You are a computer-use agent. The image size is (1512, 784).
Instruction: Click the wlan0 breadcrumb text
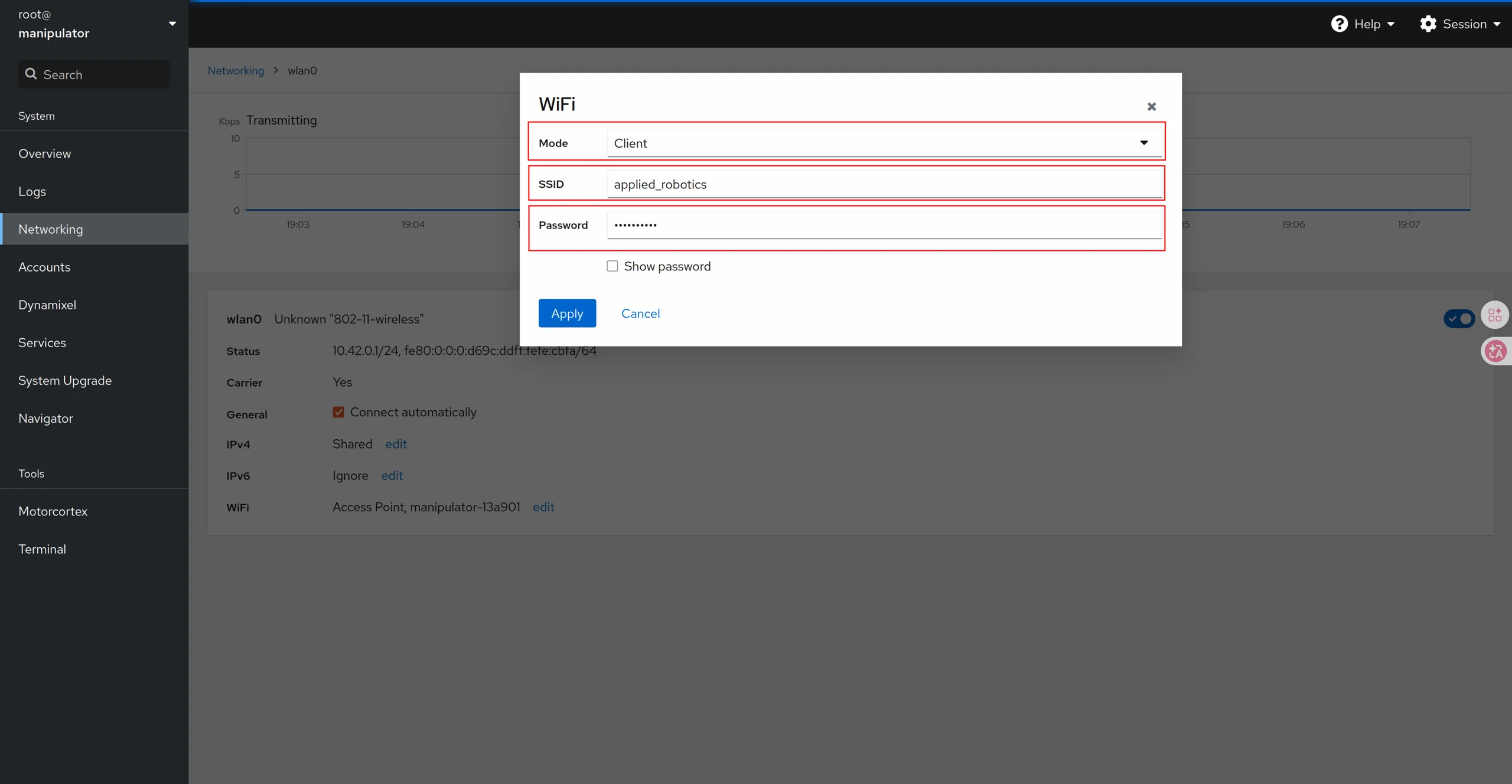pyautogui.click(x=302, y=70)
